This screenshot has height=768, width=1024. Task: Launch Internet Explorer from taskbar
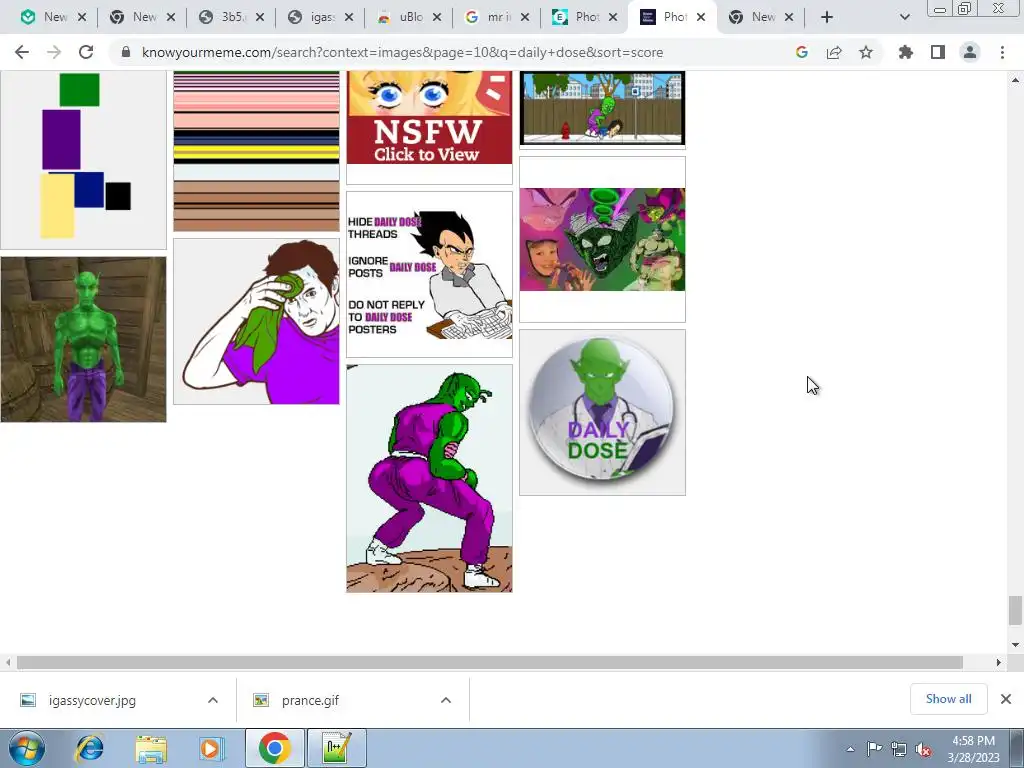coord(89,748)
